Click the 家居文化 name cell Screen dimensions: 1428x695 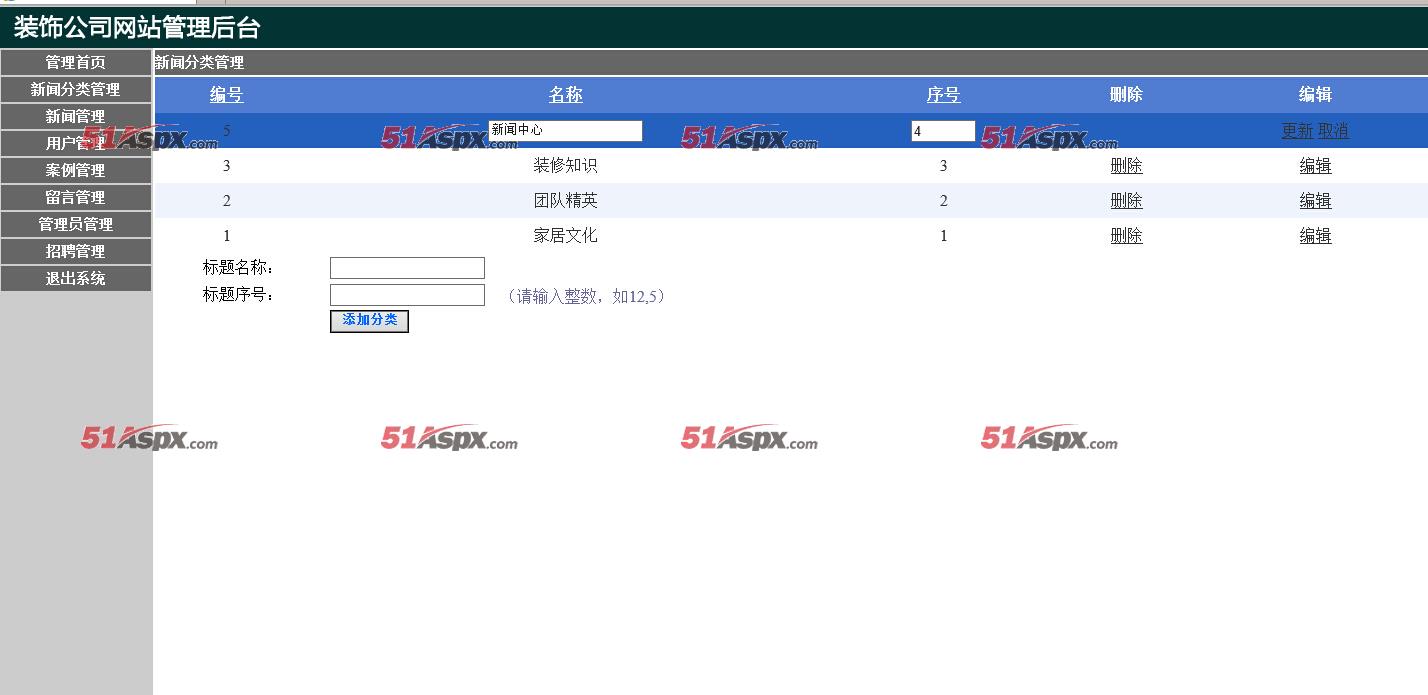[x=565, y=236]
